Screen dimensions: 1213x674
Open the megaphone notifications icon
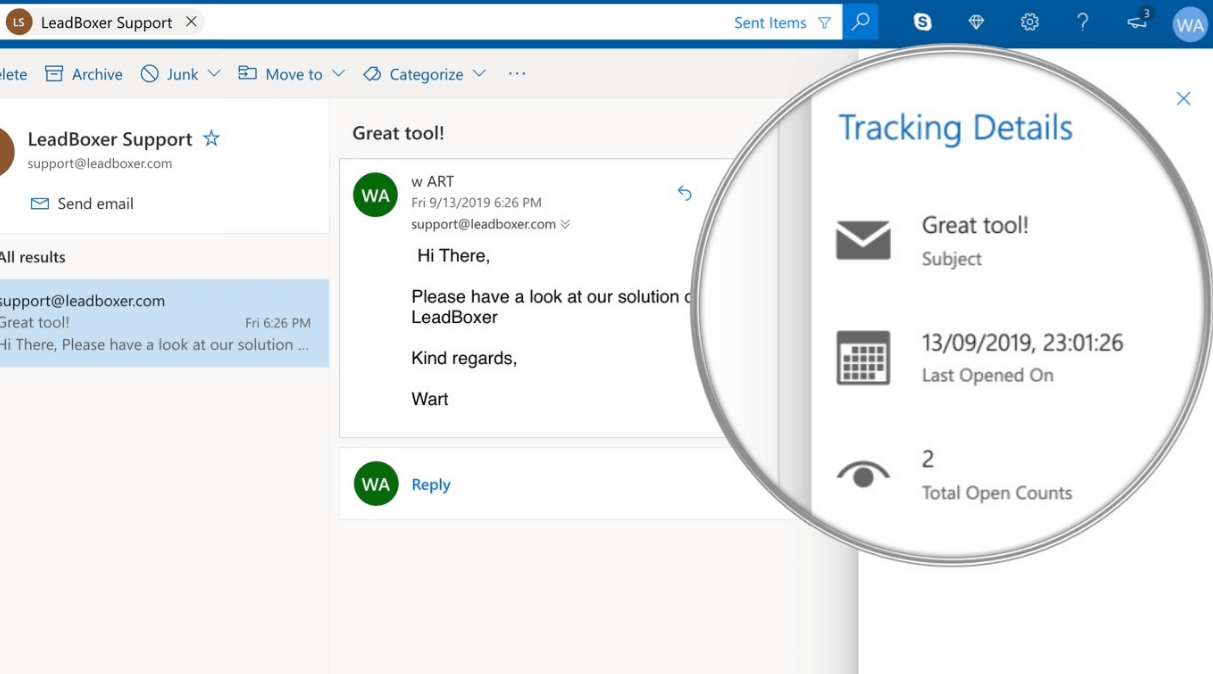1138,20
